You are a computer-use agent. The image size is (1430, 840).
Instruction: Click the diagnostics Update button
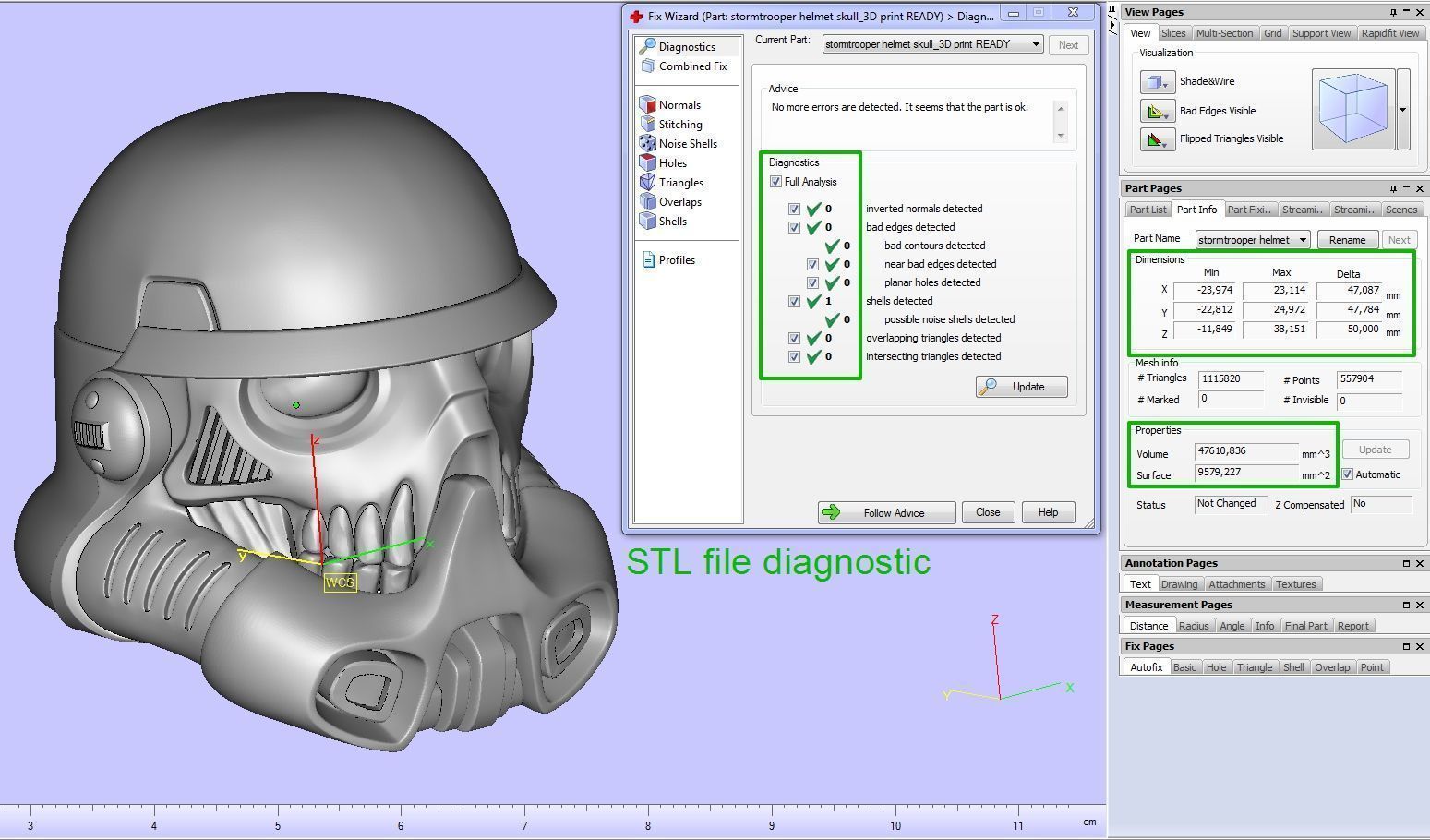tap(1022, 387)
